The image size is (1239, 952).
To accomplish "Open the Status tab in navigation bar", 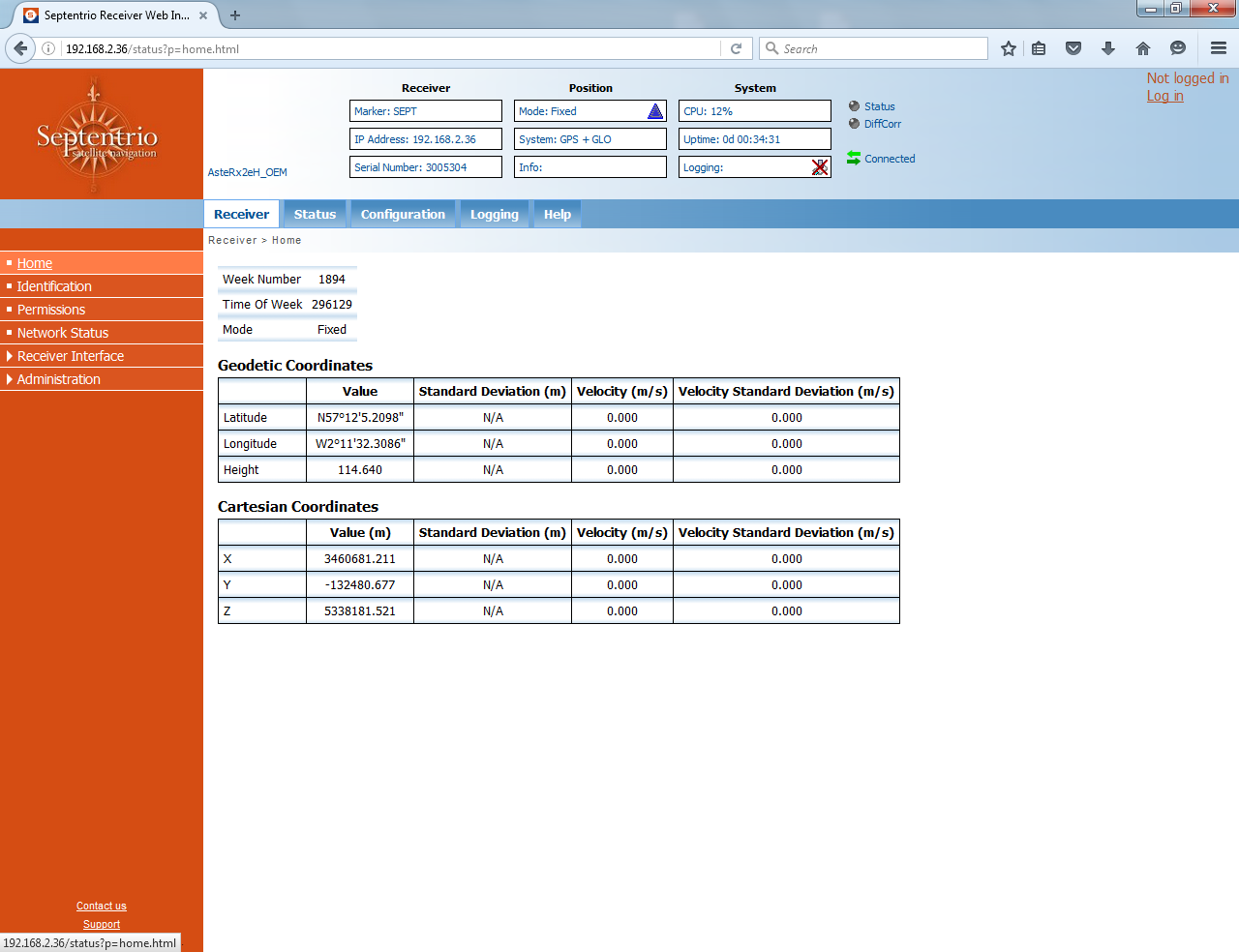I will tap(315, 214).
